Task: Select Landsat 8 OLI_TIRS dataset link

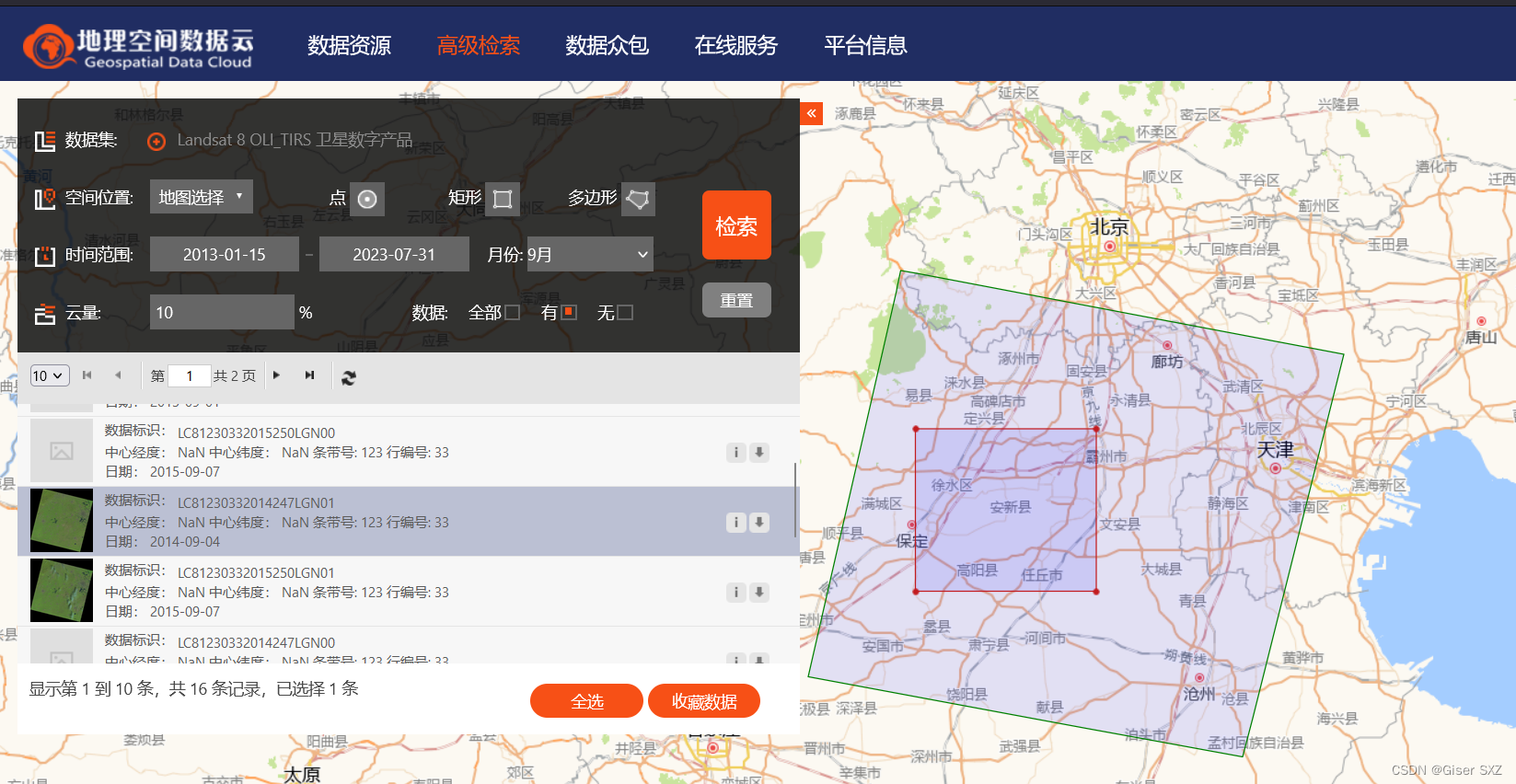Action: 295,140
